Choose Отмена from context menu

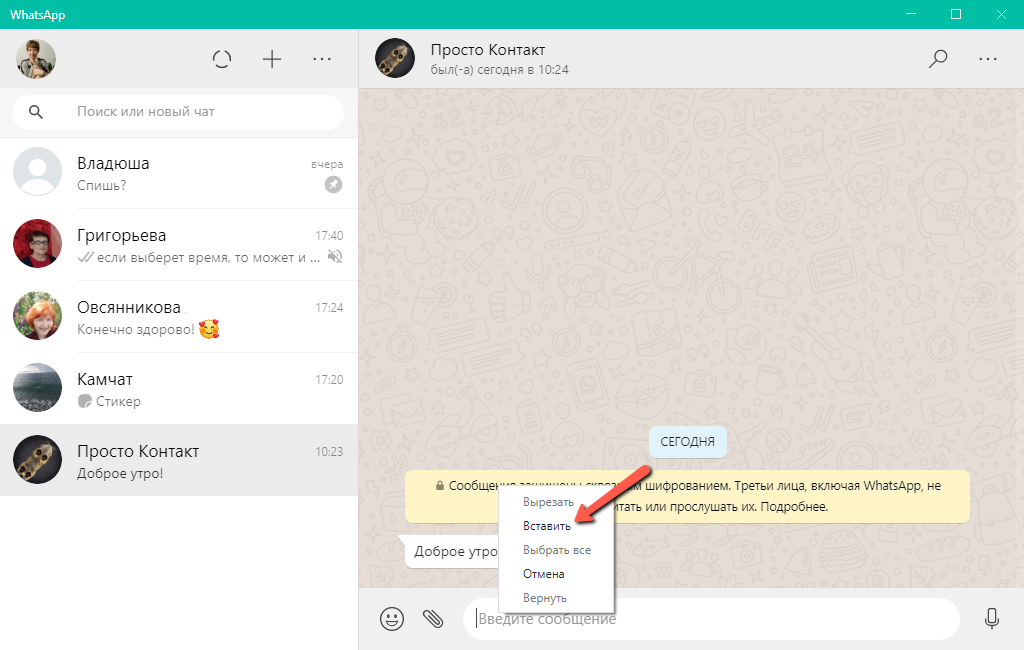543,574
